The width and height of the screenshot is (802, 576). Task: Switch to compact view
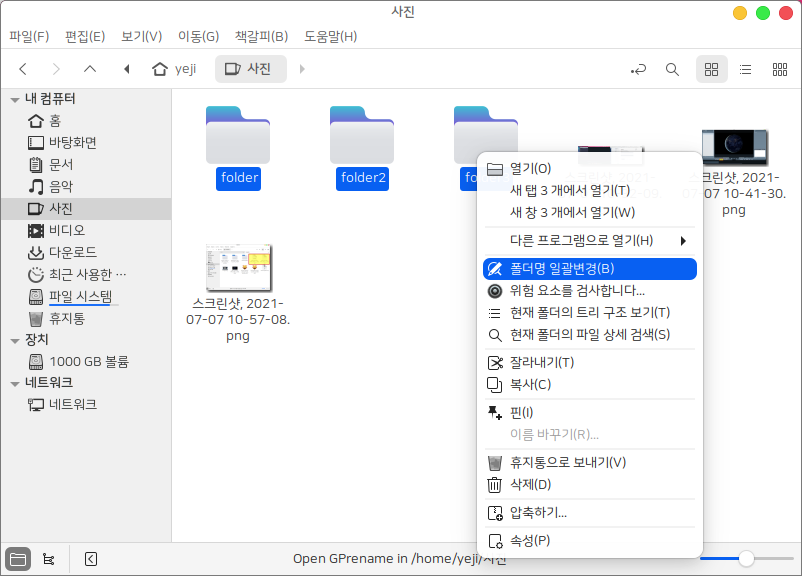click(x=779, y=69)
